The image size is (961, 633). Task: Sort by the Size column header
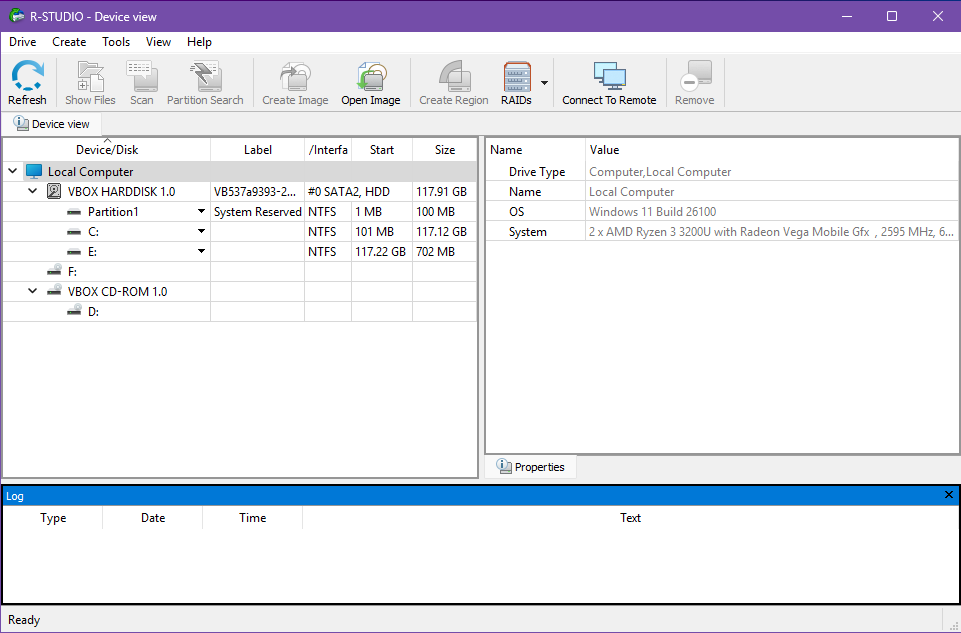[444, 150]
